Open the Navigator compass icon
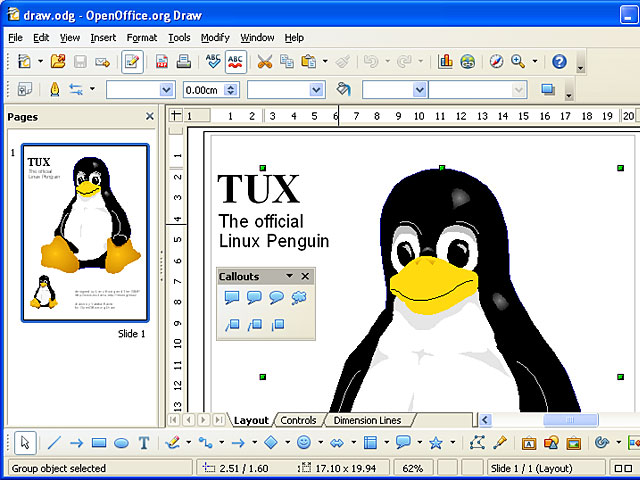The width and height of the screenshot is (640, 480). tap(496, 62)
